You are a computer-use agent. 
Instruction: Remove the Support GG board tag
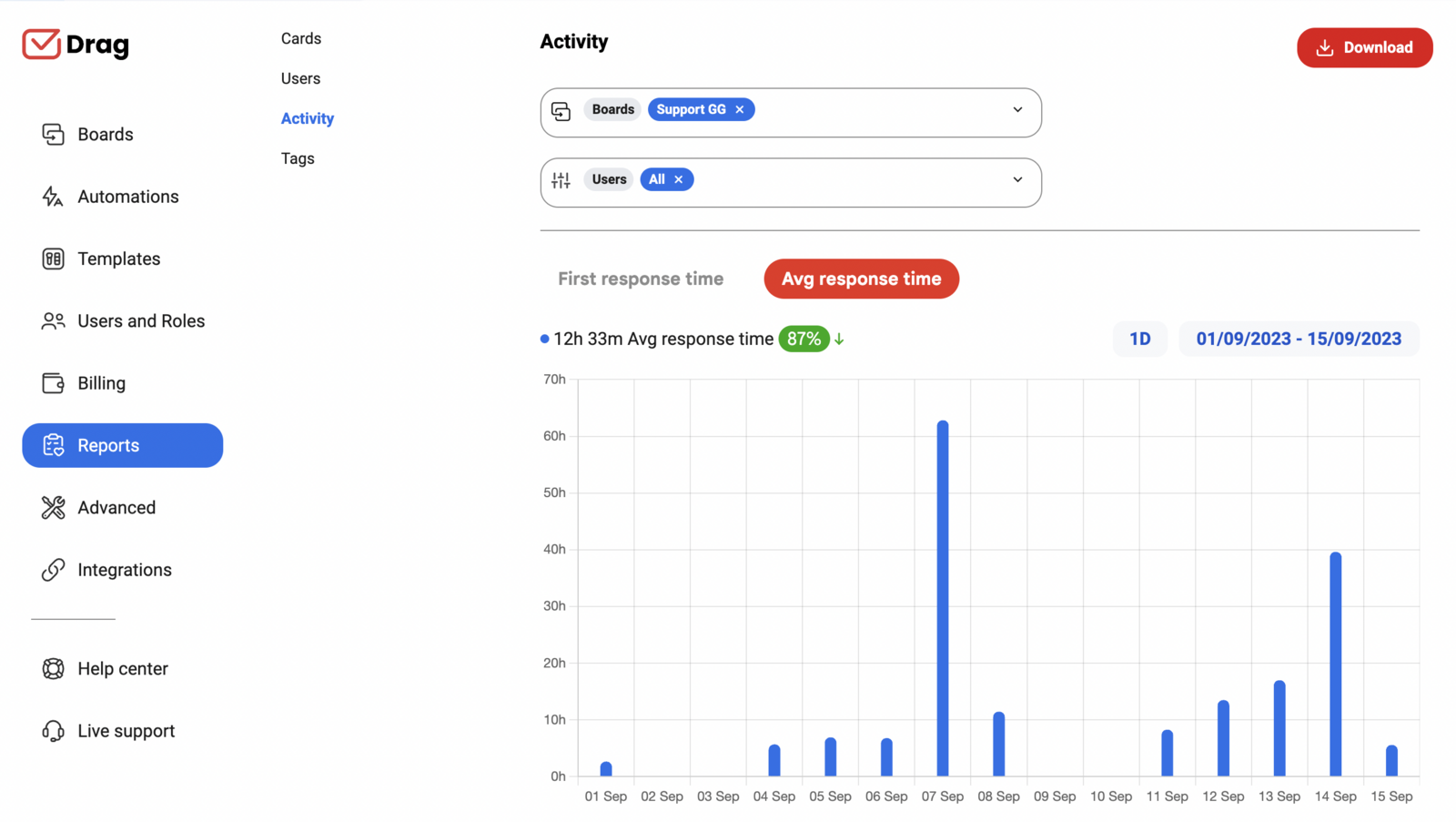coord(740,109)
